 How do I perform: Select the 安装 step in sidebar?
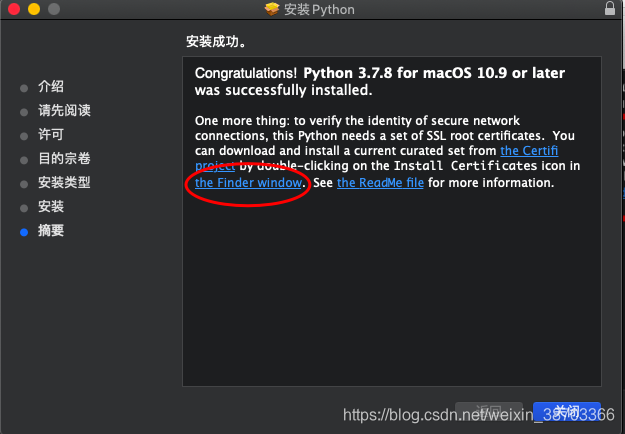coord(51,206)
